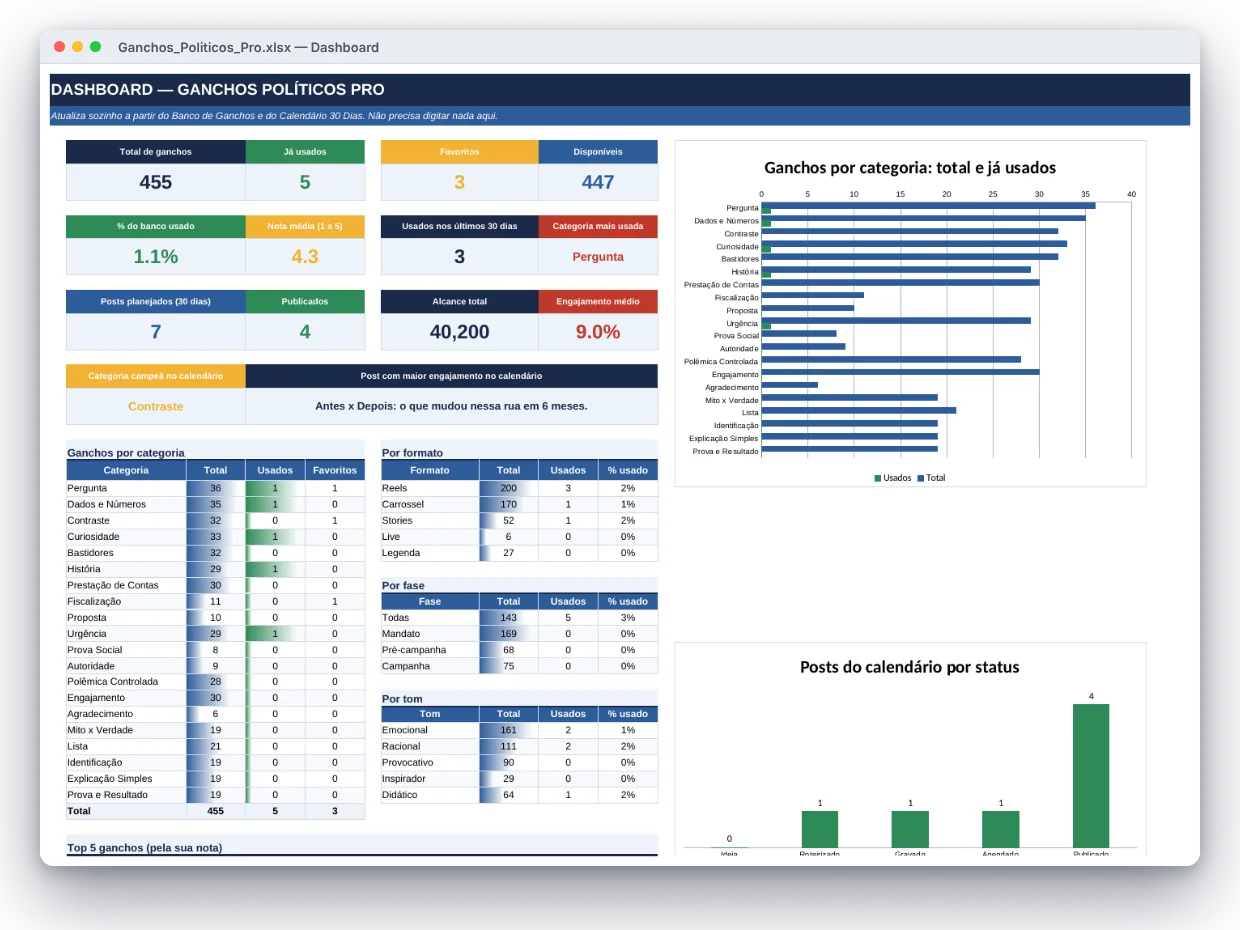Click red 'Categoria mais usada' card header
Image resolution: width=1240 pixels, height=930 pixels.
[x=598, y=226]
